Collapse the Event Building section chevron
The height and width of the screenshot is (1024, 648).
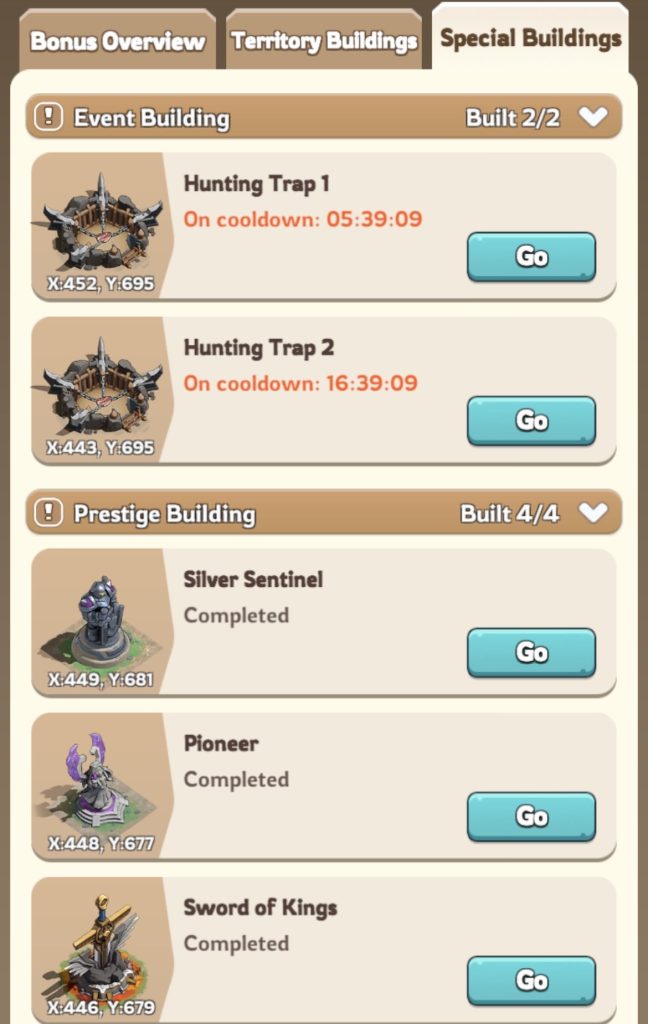593,117
